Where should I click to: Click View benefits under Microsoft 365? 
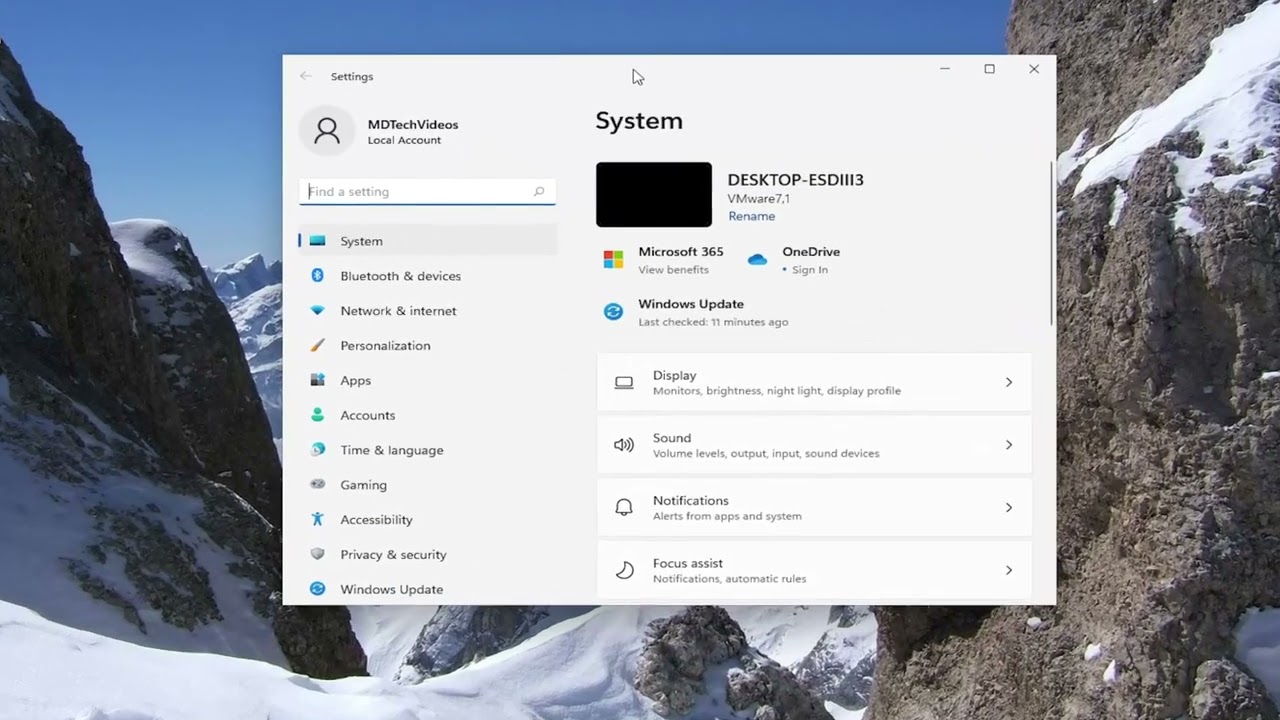tap(673, 270)
